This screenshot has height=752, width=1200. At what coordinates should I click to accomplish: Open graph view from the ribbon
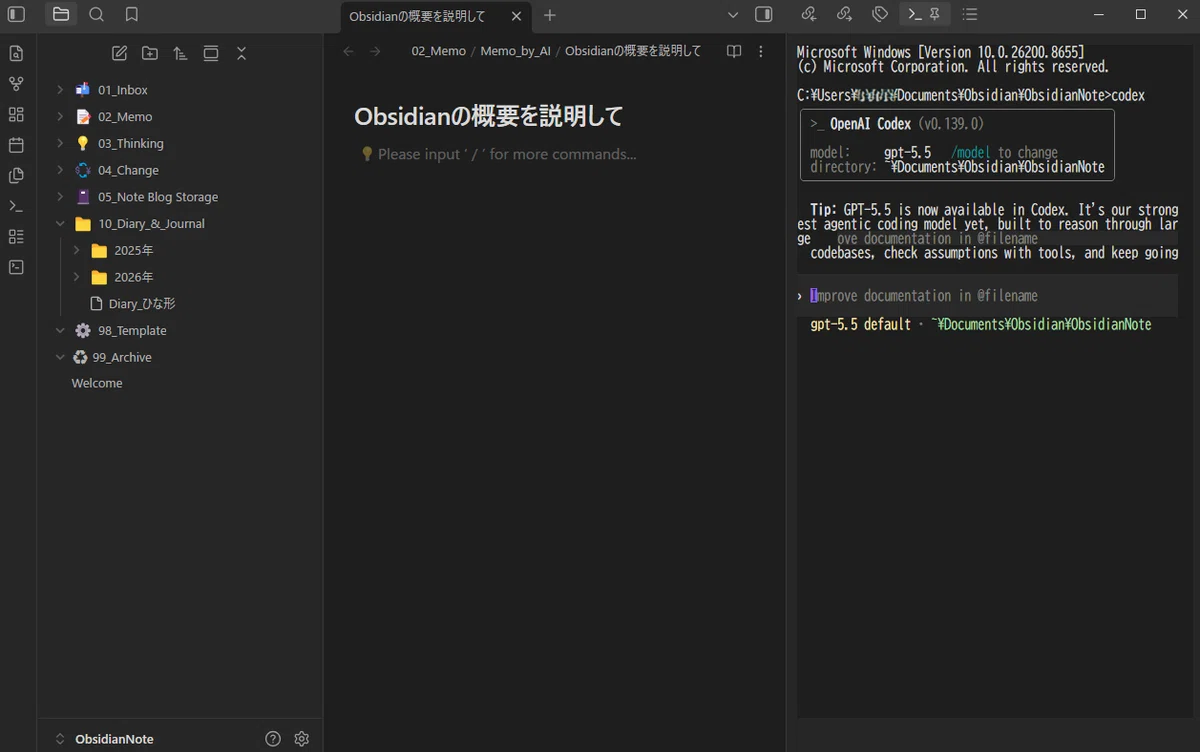(x=16, y=84)
